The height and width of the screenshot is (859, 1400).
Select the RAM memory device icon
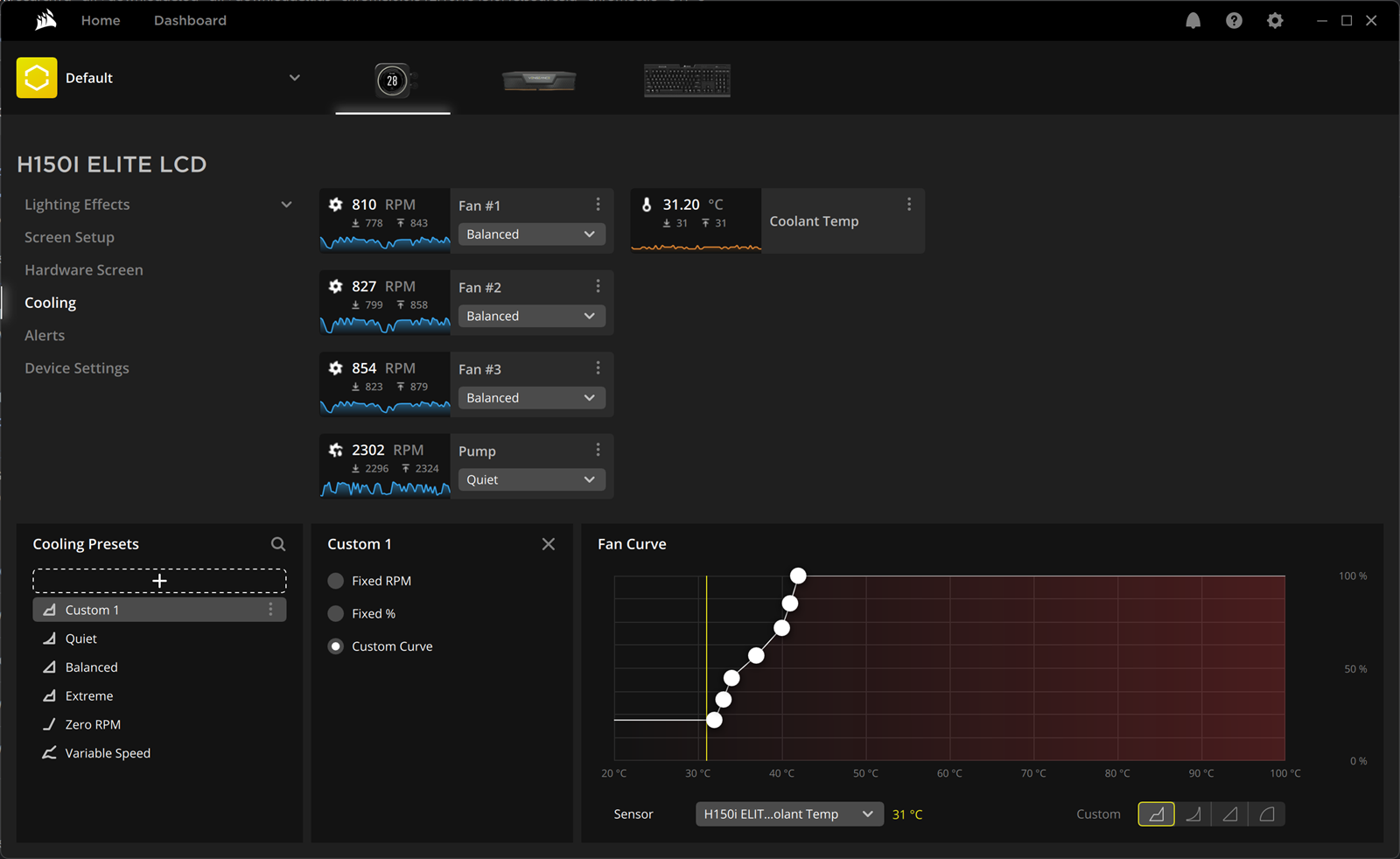click(539, 80)
